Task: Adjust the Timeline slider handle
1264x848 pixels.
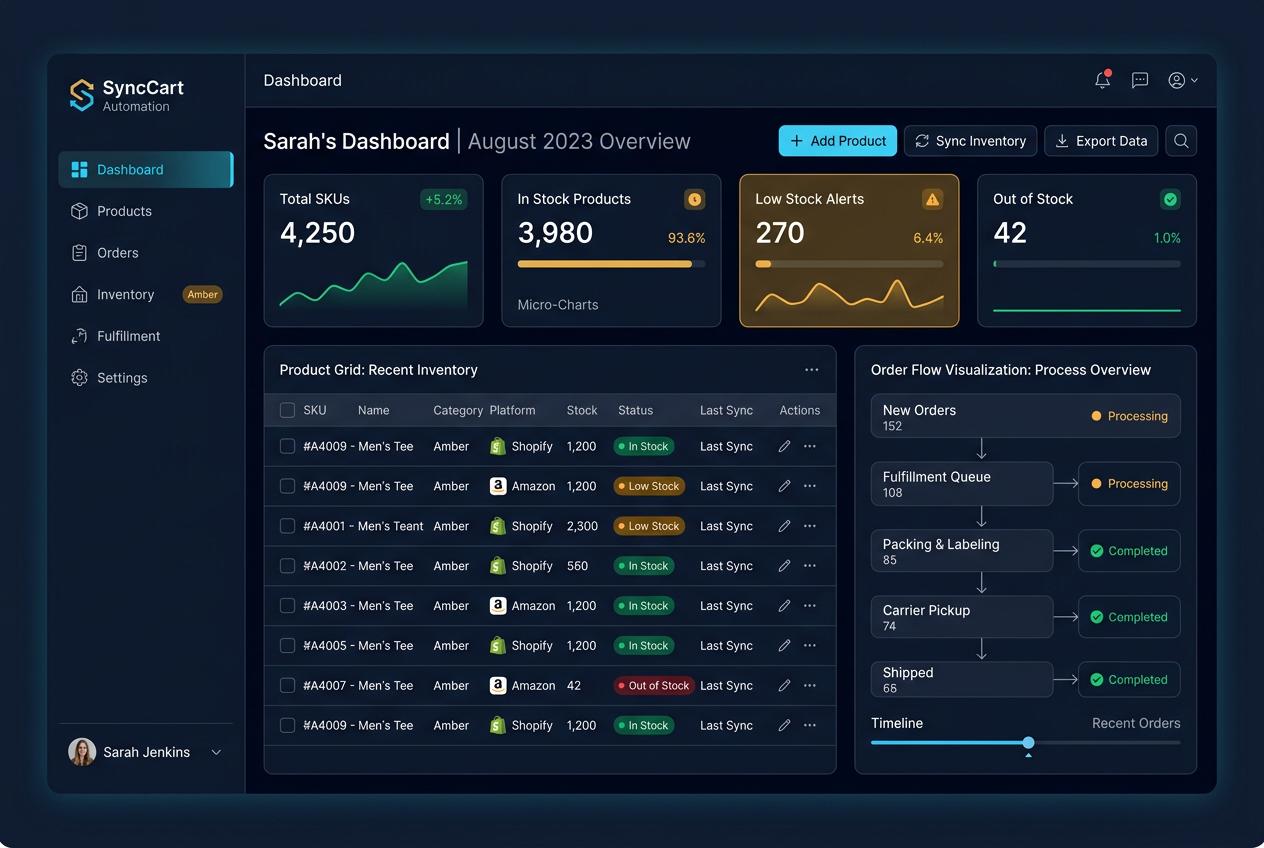Action: coord(1028,742)
